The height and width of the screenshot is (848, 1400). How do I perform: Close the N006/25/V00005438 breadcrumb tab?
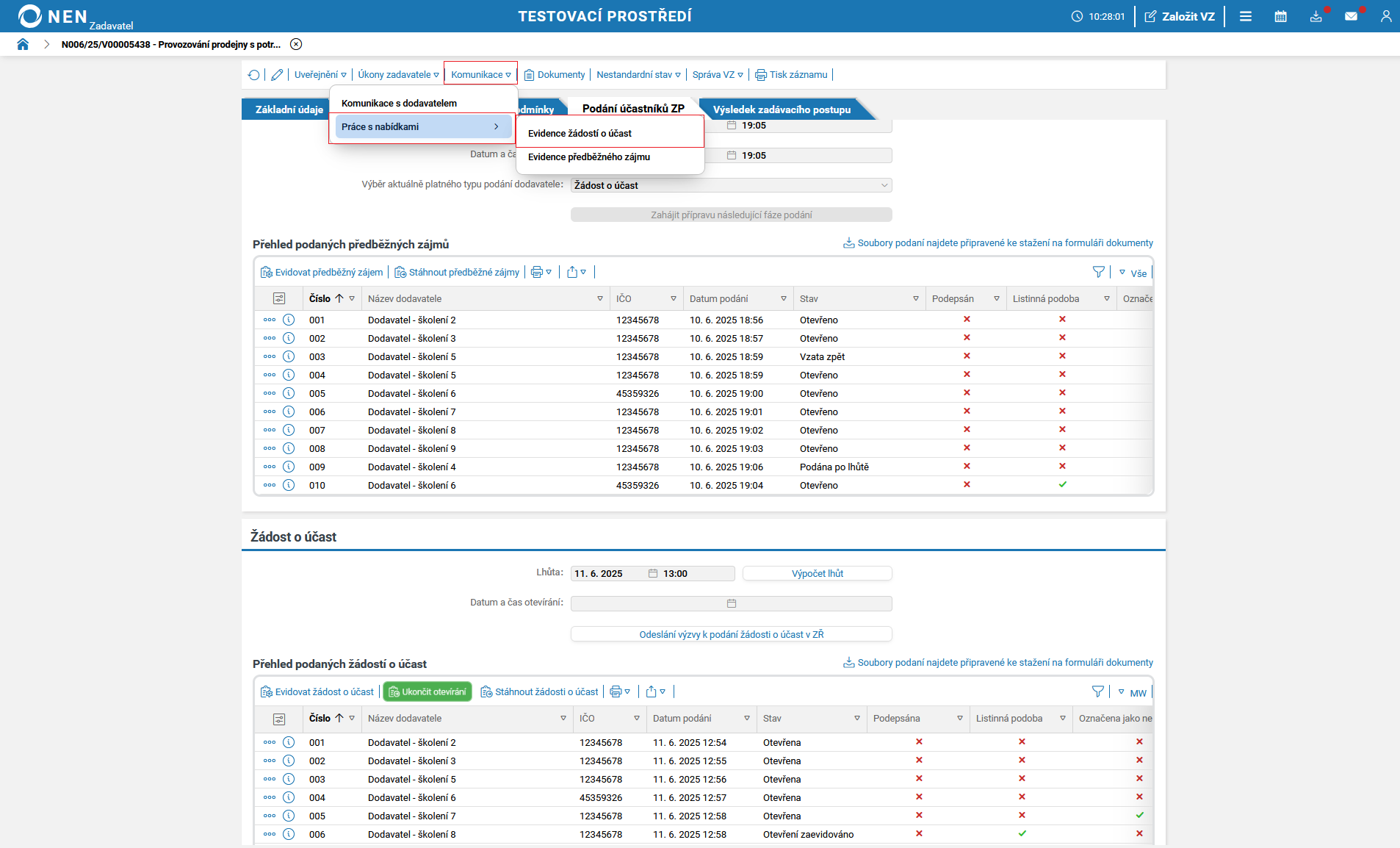point(296,44)
